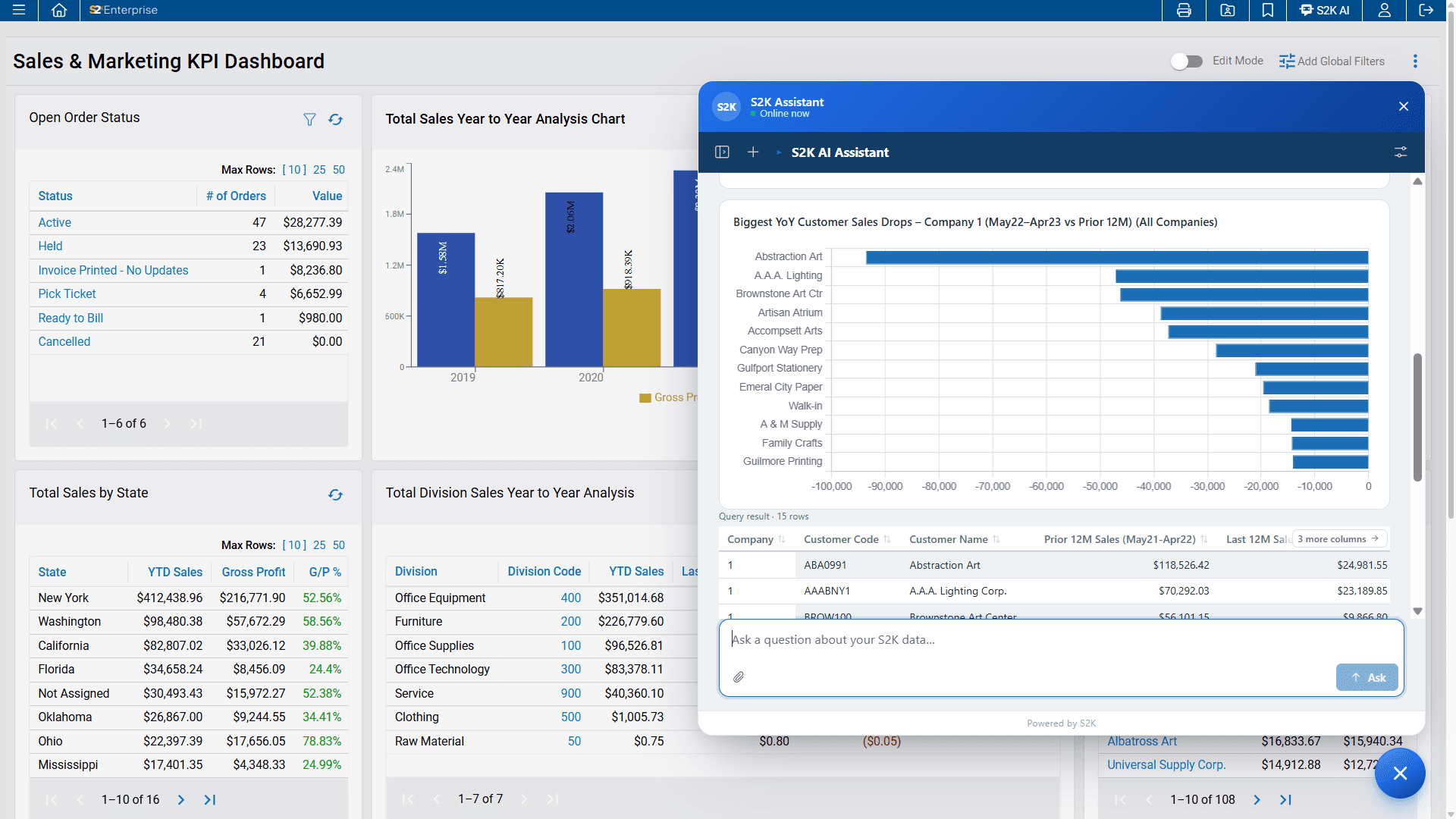Close the floating chat bubble button
Image resolution: width=1456 pixels, height=819 pixels.
[x=1400, y=773]
